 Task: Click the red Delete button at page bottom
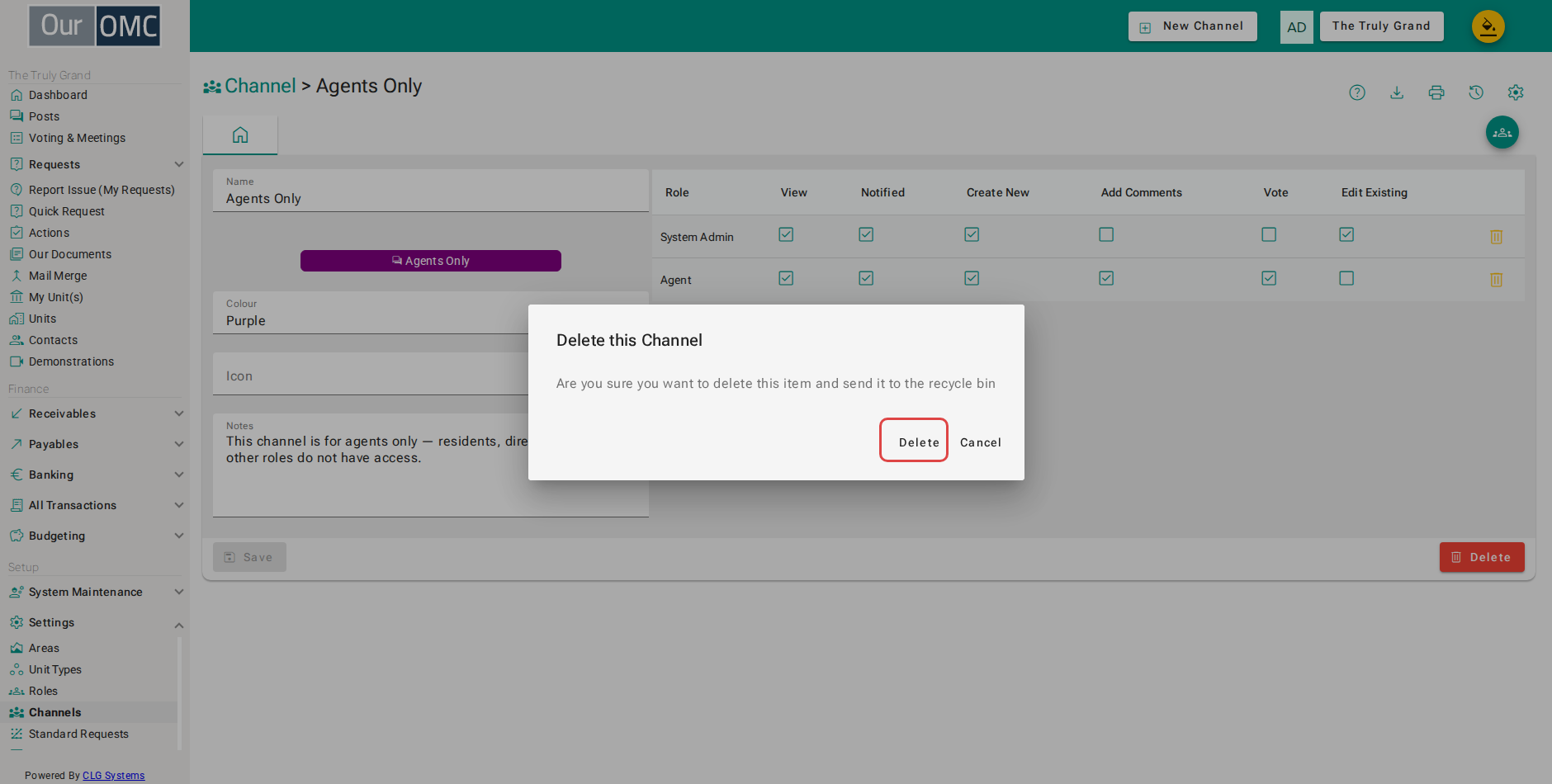tap(1482, 557)
